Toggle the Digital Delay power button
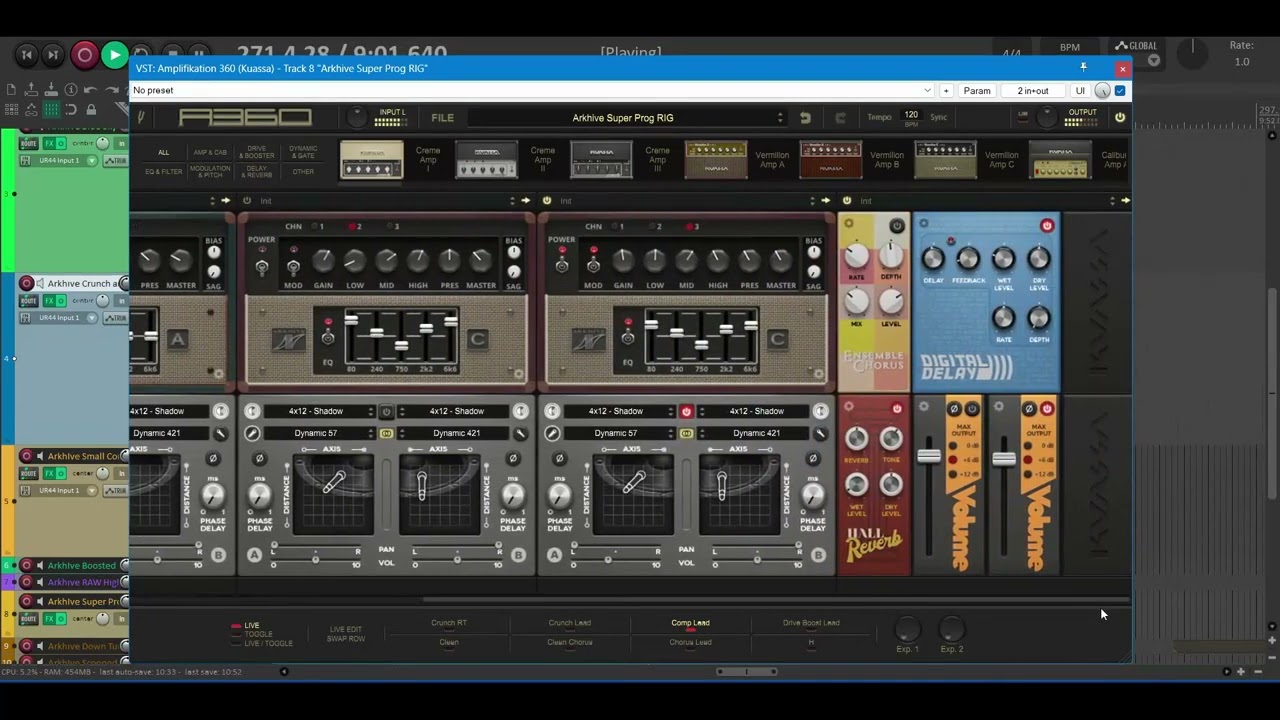 pyautogui.click(x=1047, y=226)
